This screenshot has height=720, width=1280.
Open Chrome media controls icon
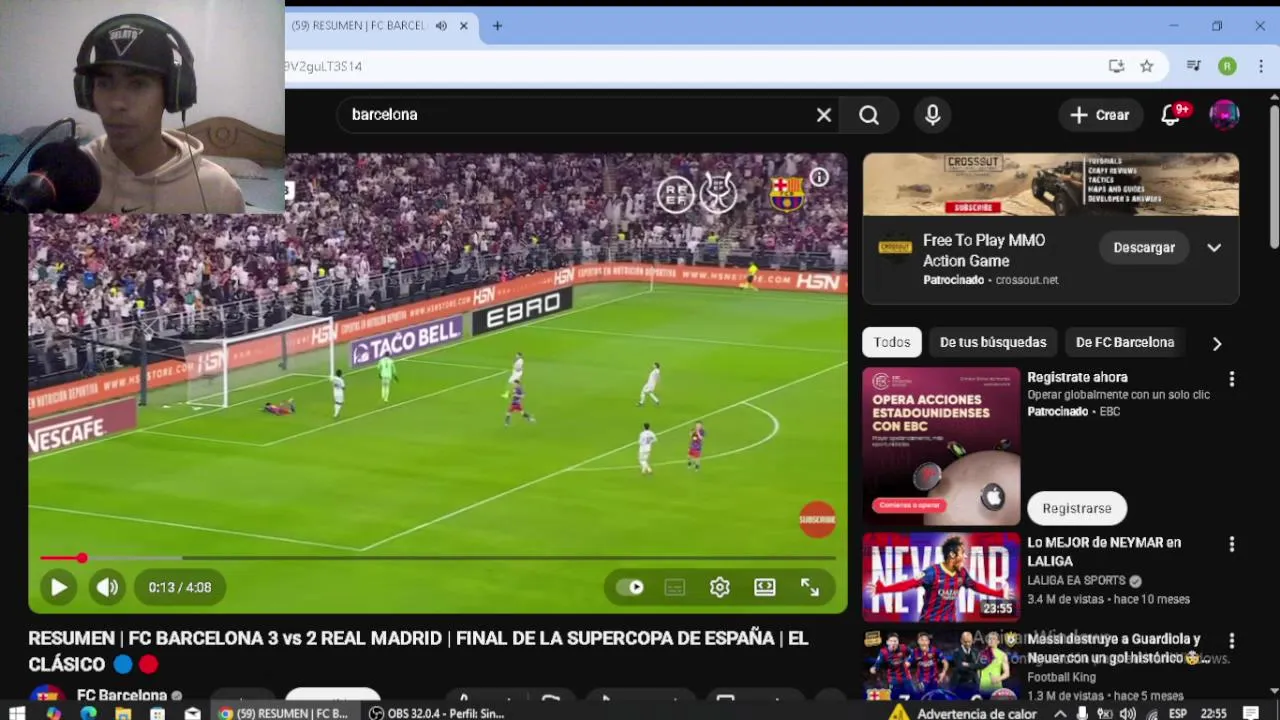pyautogui.click(x=1193, y=66)
